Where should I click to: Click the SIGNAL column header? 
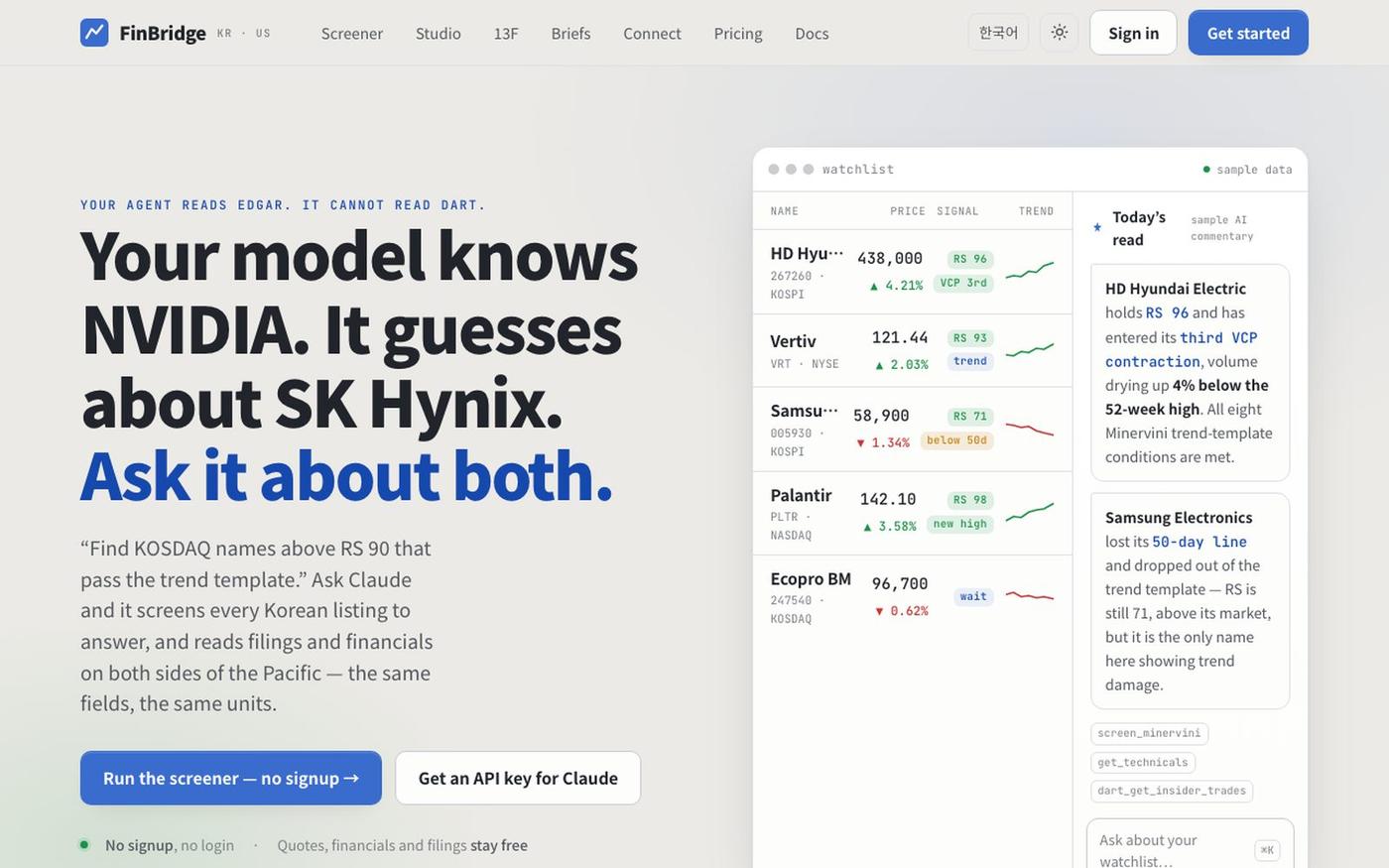tap(957, 211)
